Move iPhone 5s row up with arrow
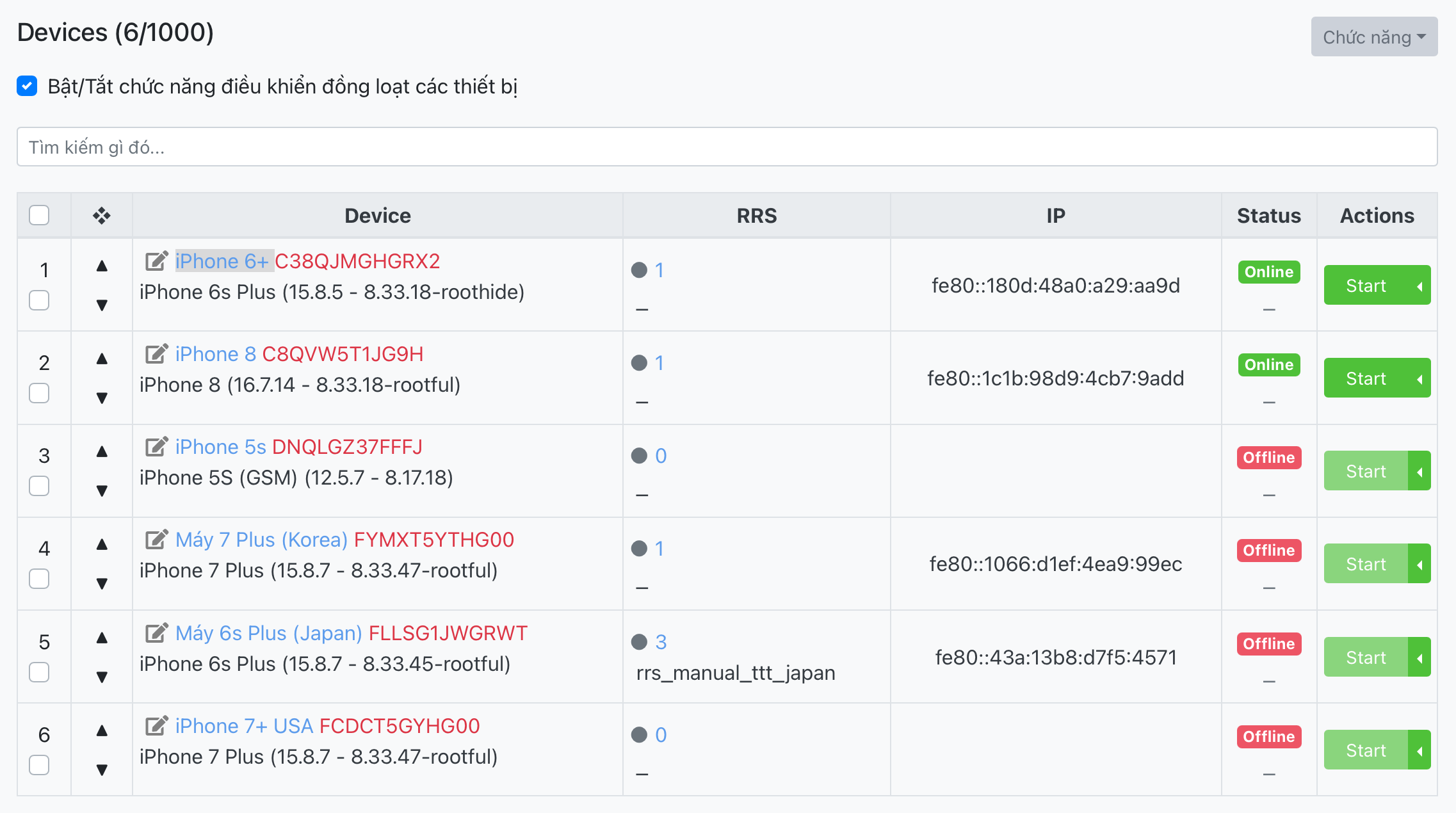Viewport: 1456px width, 813px height. click(102, 451)
